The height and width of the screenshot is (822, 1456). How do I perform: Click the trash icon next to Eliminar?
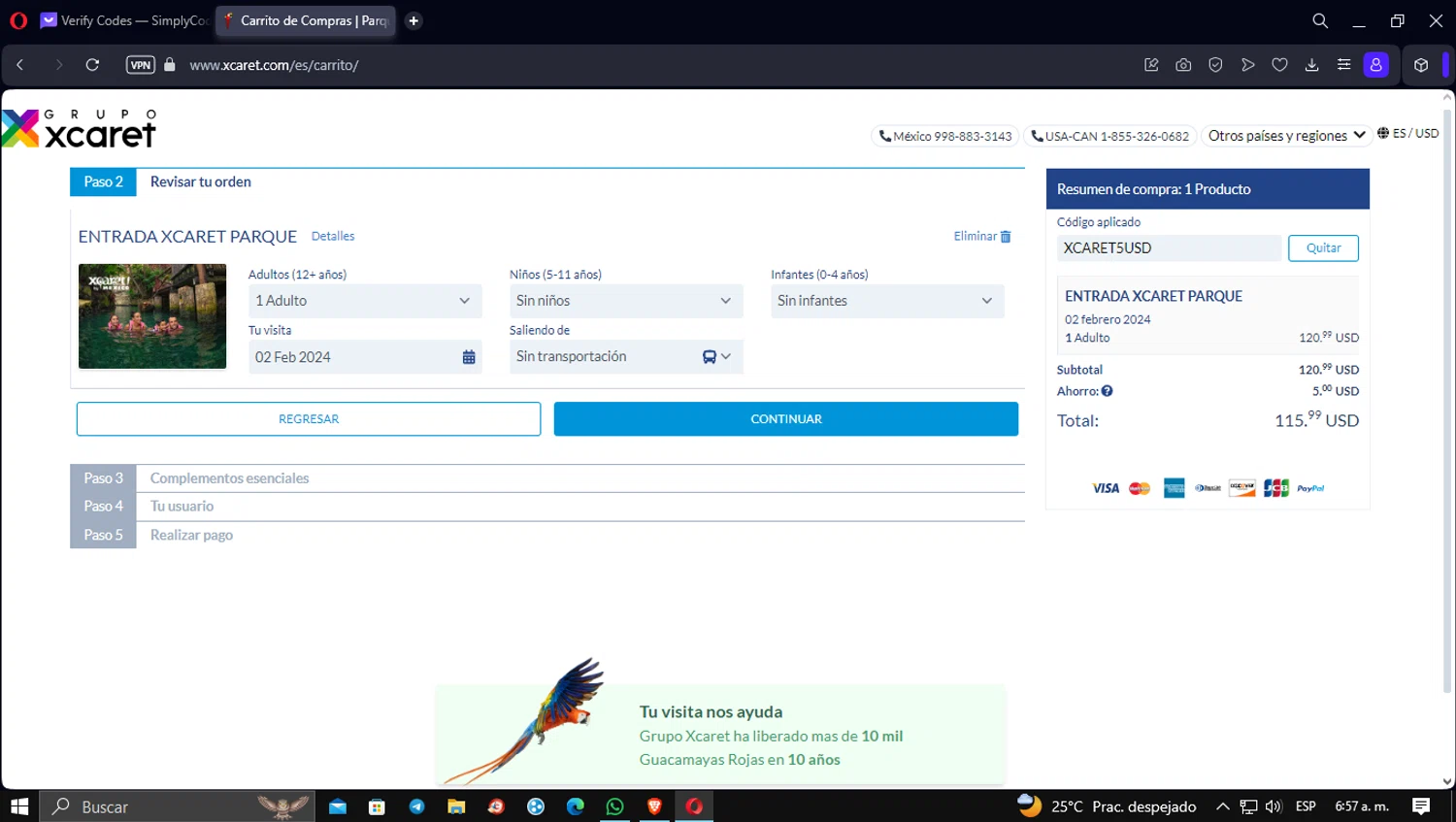[1006, 237]
